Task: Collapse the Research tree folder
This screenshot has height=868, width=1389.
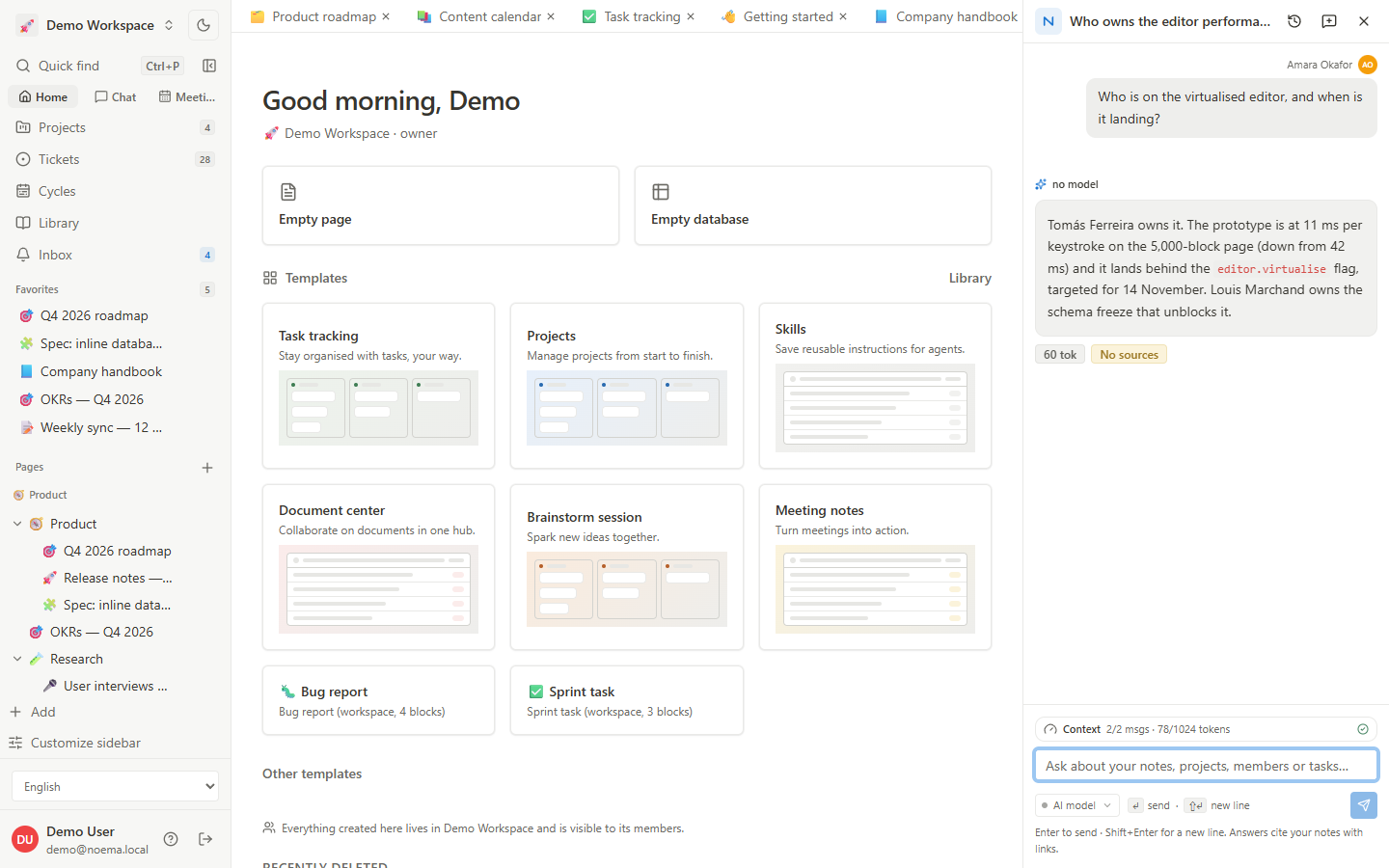Action: coord(17,659)
